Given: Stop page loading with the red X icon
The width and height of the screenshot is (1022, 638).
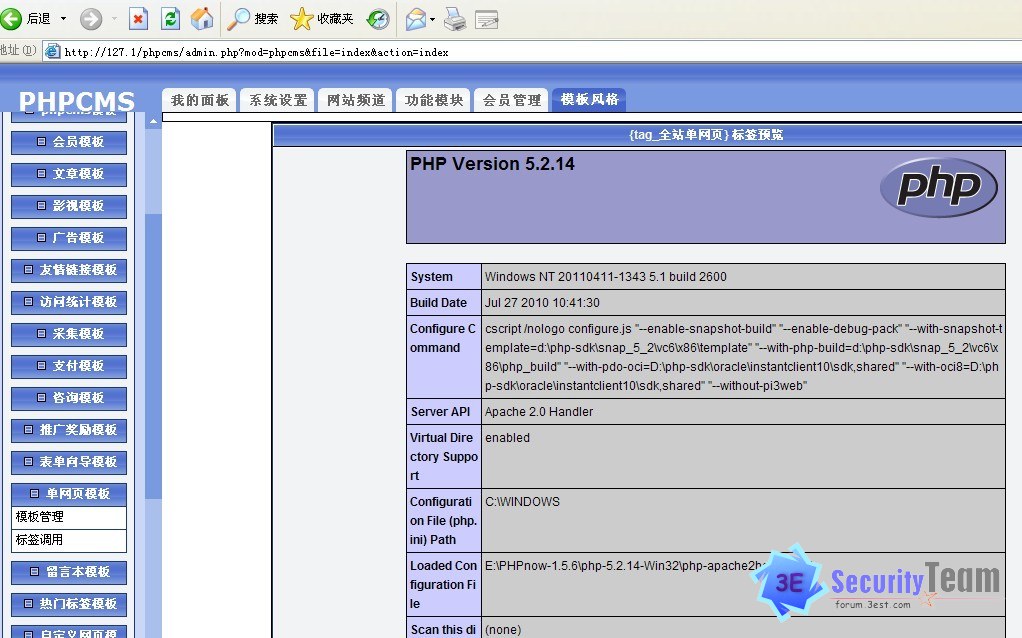Looking at the screenshot, I should (x=138, y=19).
